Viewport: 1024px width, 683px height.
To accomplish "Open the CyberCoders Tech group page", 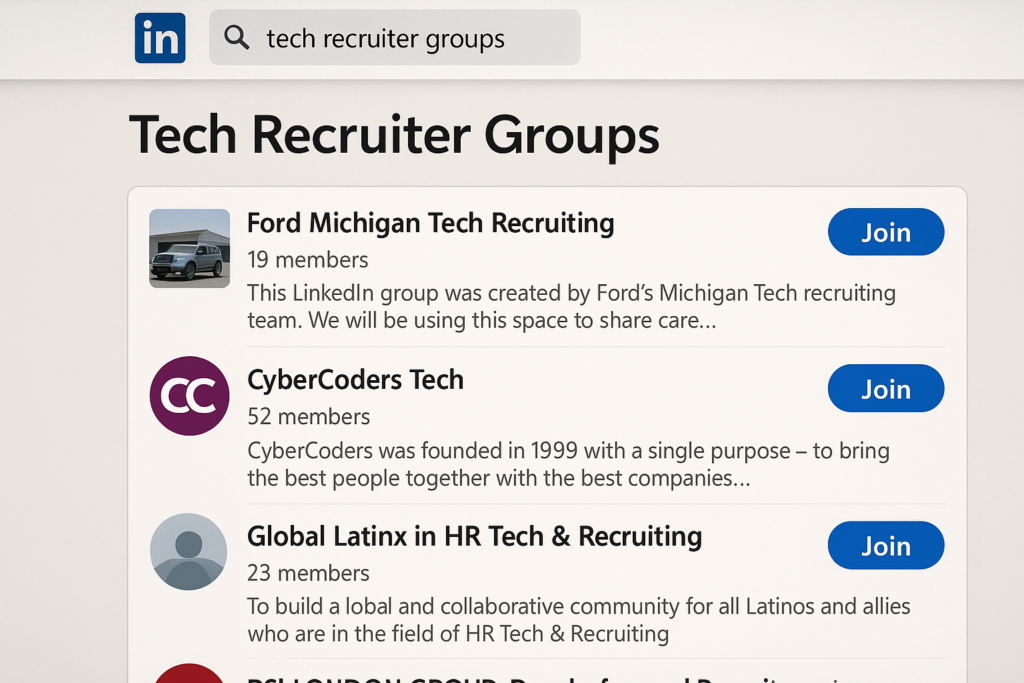I will point(356,380).
